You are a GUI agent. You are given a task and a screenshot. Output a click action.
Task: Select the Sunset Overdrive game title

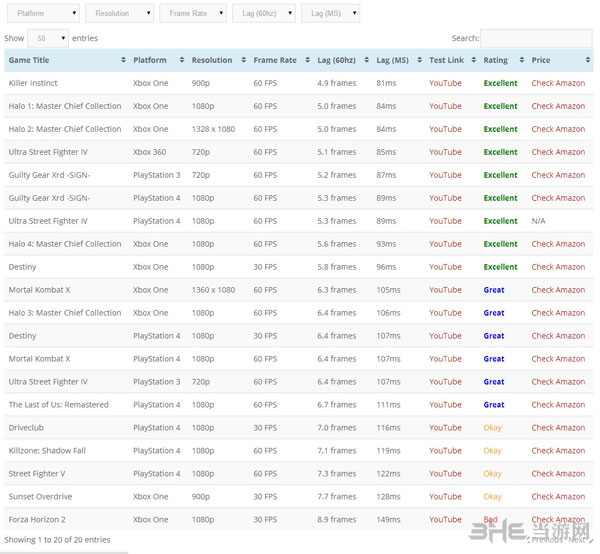[40, 496]
